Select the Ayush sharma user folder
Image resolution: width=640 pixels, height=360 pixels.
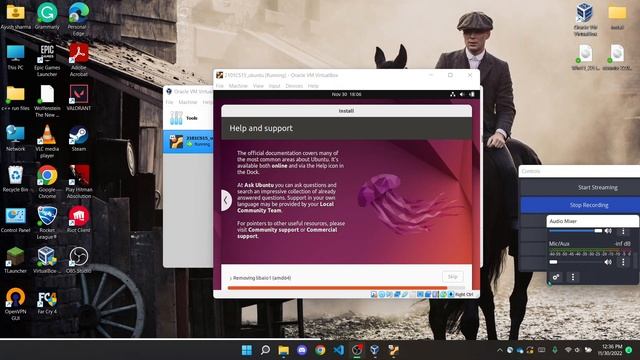click(16, 16)
